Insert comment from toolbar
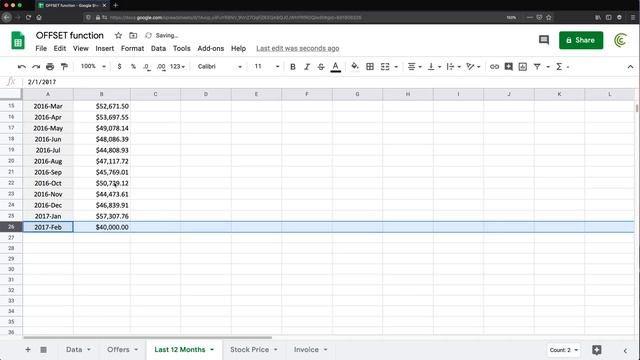Viewport: 640px width, 360px height. tap(509, 67)
